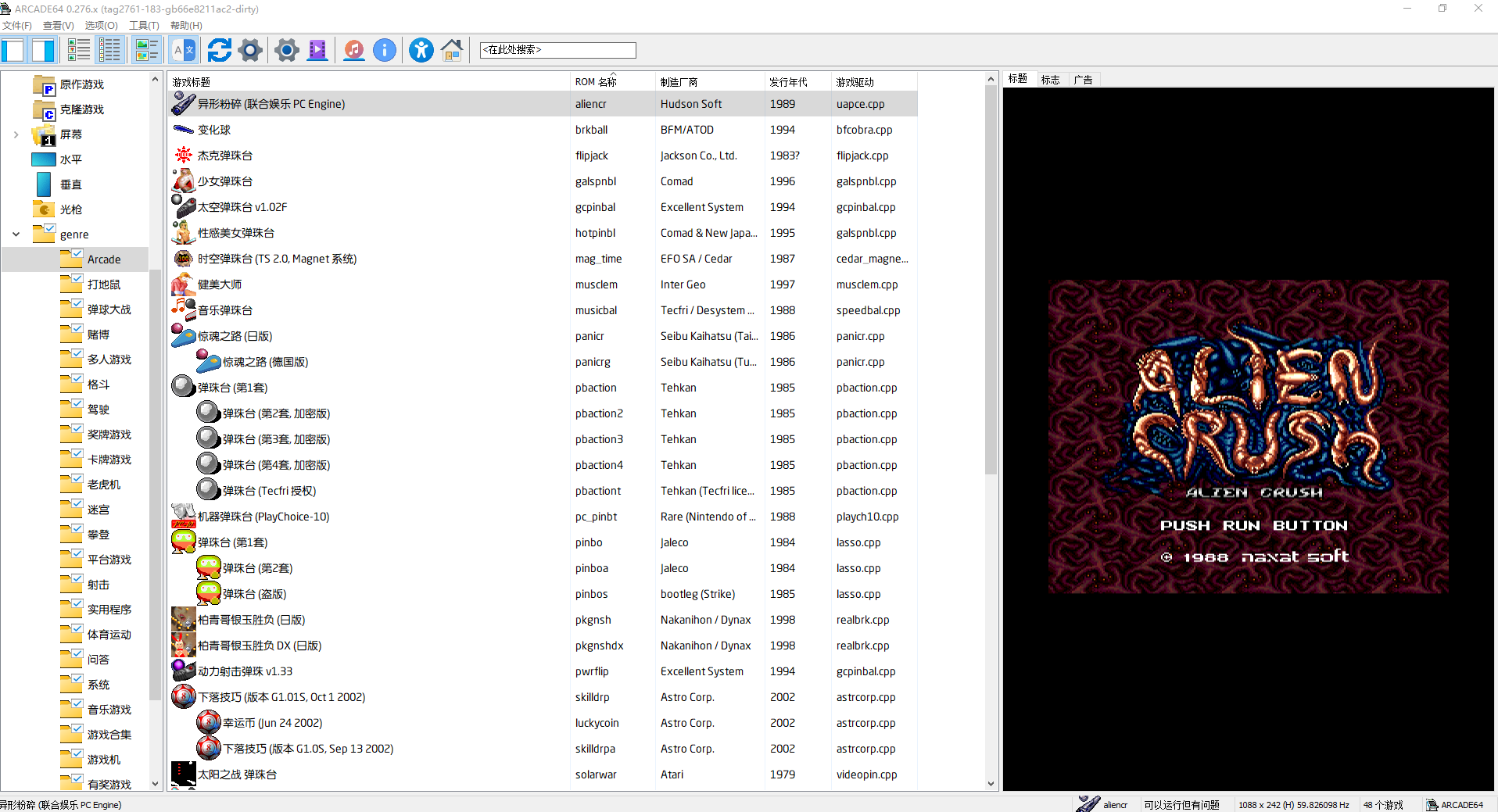Collapse the genre tree node
This screenshot has height=812, width=1498.
tap(16, 234)
